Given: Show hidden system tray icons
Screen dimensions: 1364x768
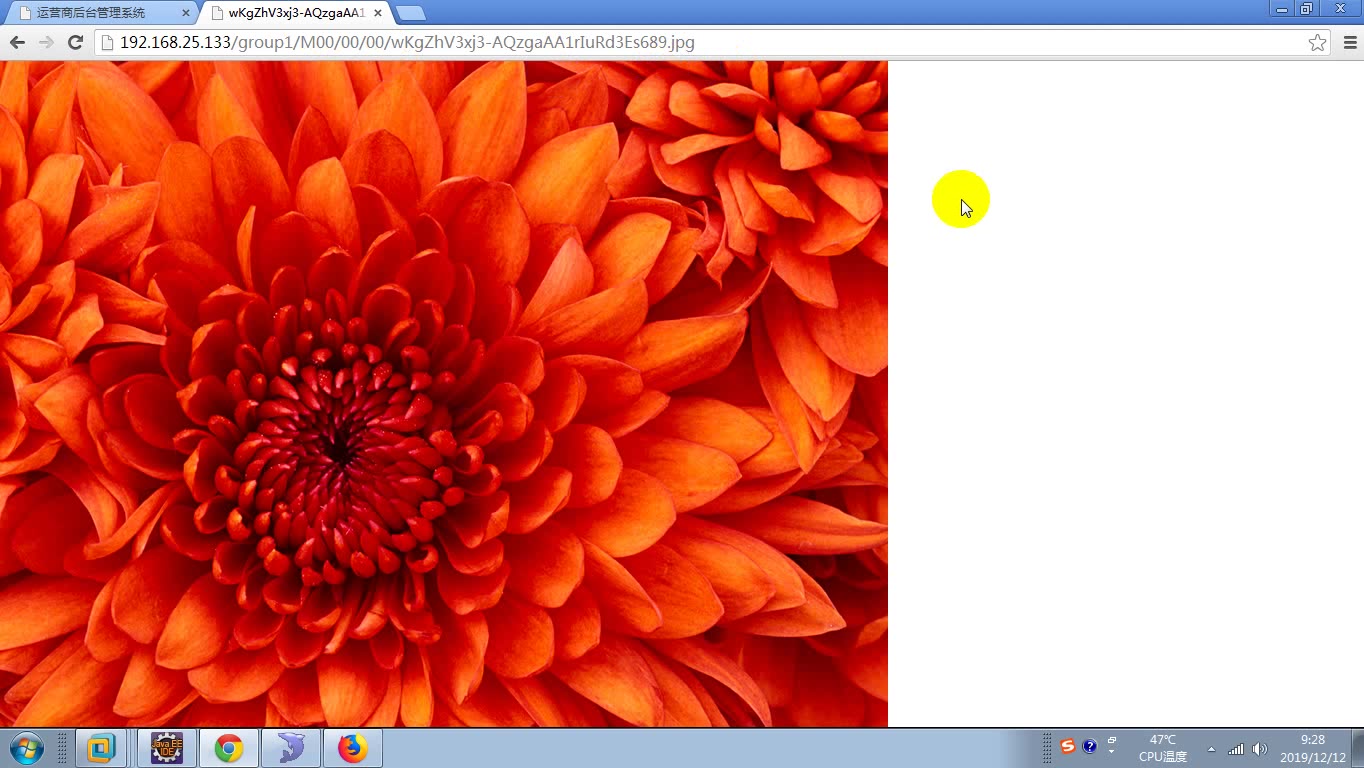Looking at the screenshot, I should 1212,749.
